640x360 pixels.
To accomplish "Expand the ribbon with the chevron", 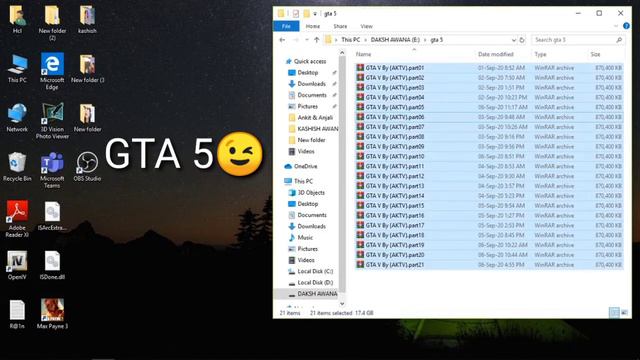I will click(x=616, y=26).
